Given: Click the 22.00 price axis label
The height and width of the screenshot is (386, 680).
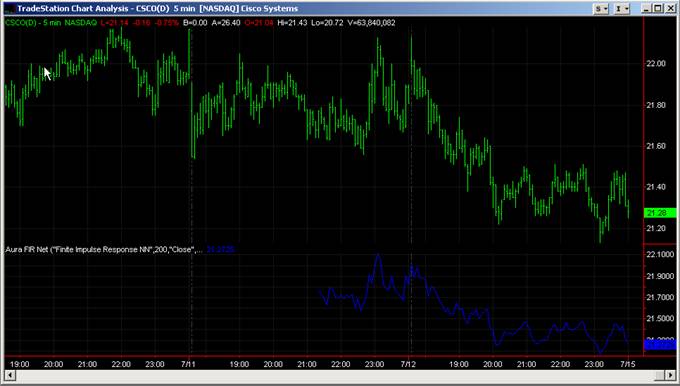Looking at the screenshot, I should [656, 64].
